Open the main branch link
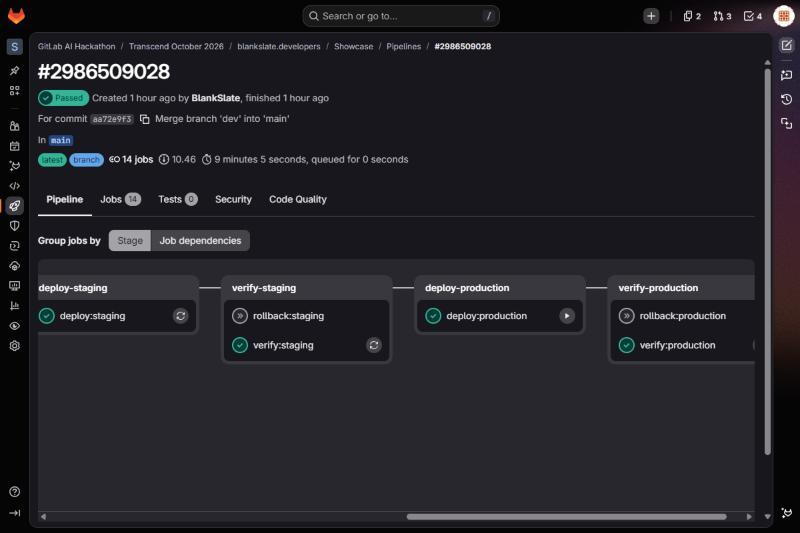 pyautogui.click(x=61, y=140)
